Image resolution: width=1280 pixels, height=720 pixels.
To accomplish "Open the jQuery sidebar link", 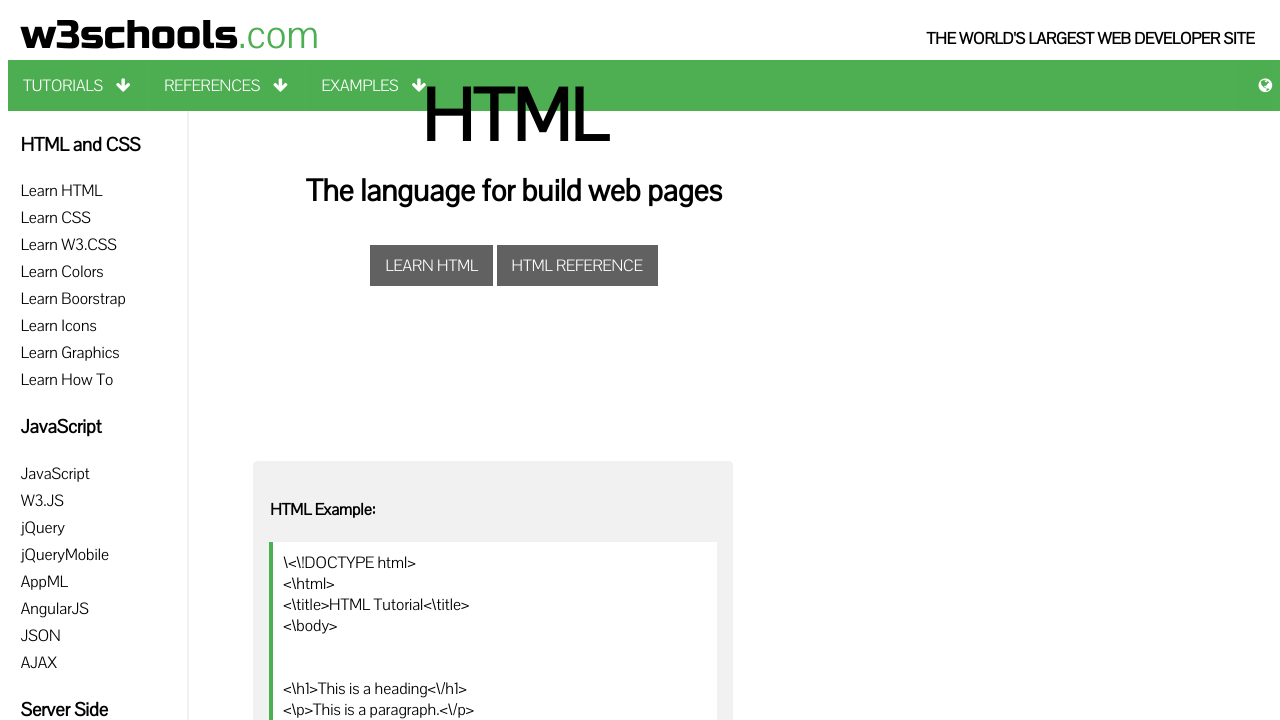I will point(43,528).
